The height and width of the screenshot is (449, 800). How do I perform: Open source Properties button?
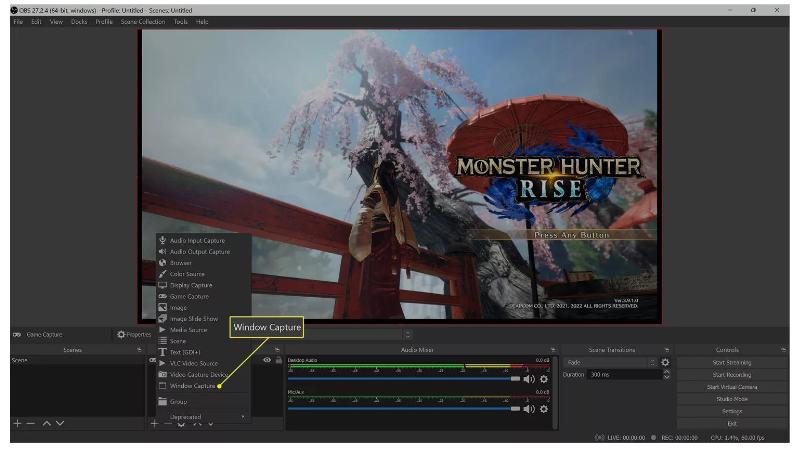[x=134, y=335]
